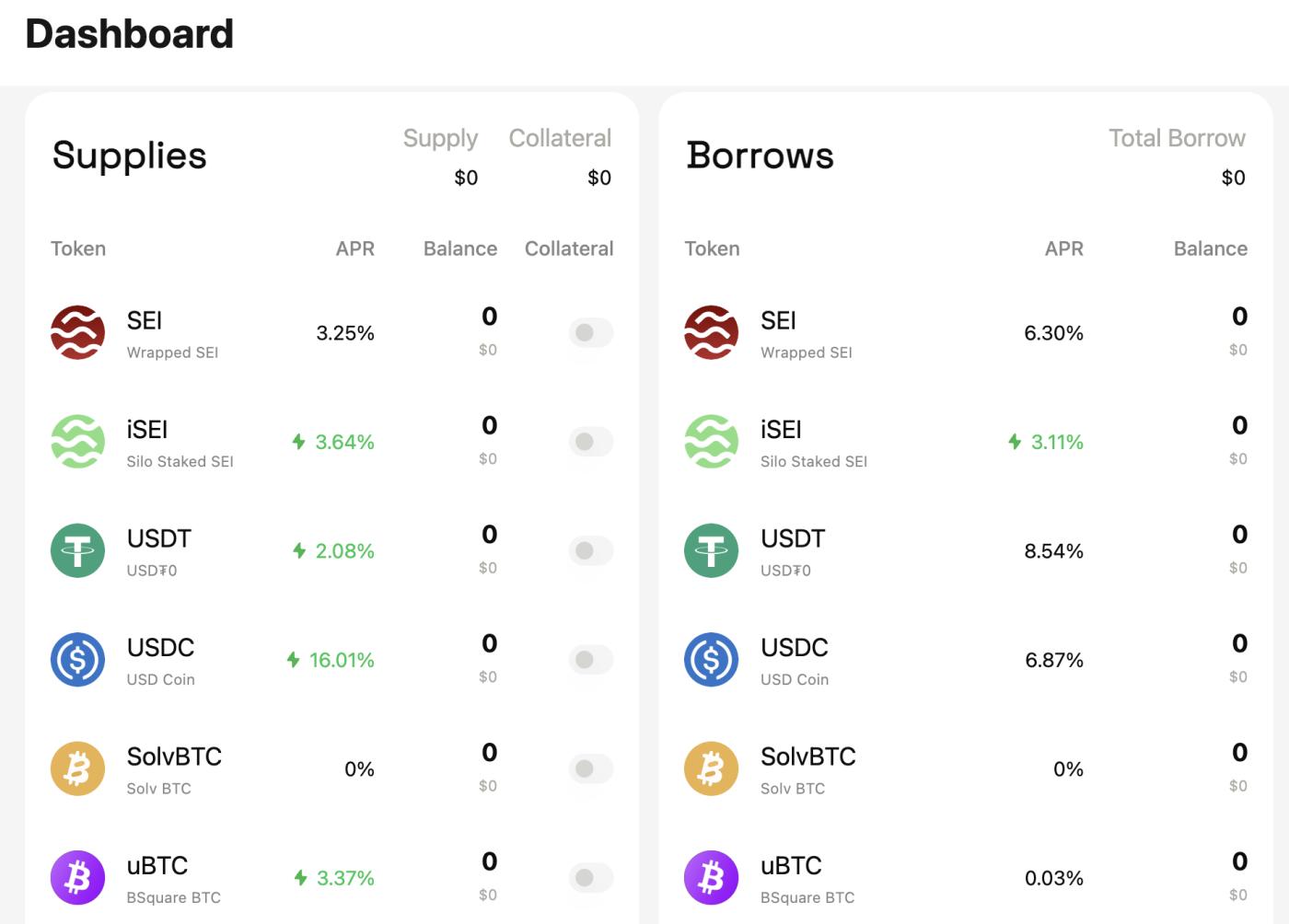Click the Total Borrow label
The width and height of the screenshot is (1289, 924).
pos(1177,138)
